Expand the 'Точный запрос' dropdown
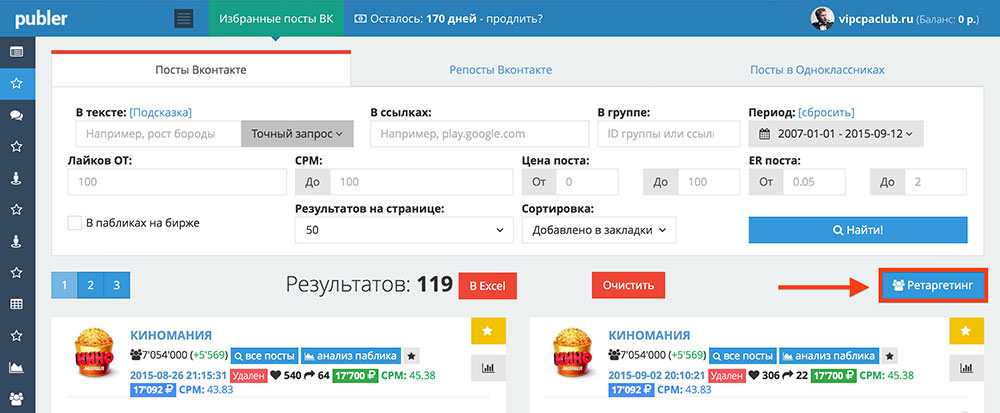The height and width of the screenshot is (413, 1000). click(297, 134)
